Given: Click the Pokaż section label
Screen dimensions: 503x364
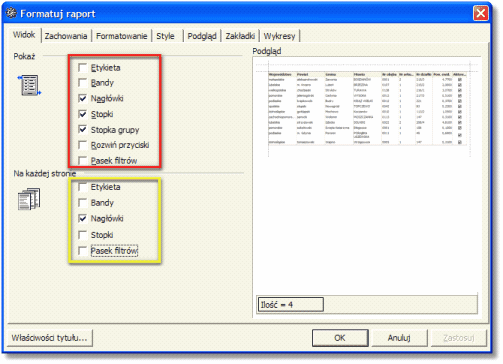Looking at the screenshot, I should coord(24,56).
